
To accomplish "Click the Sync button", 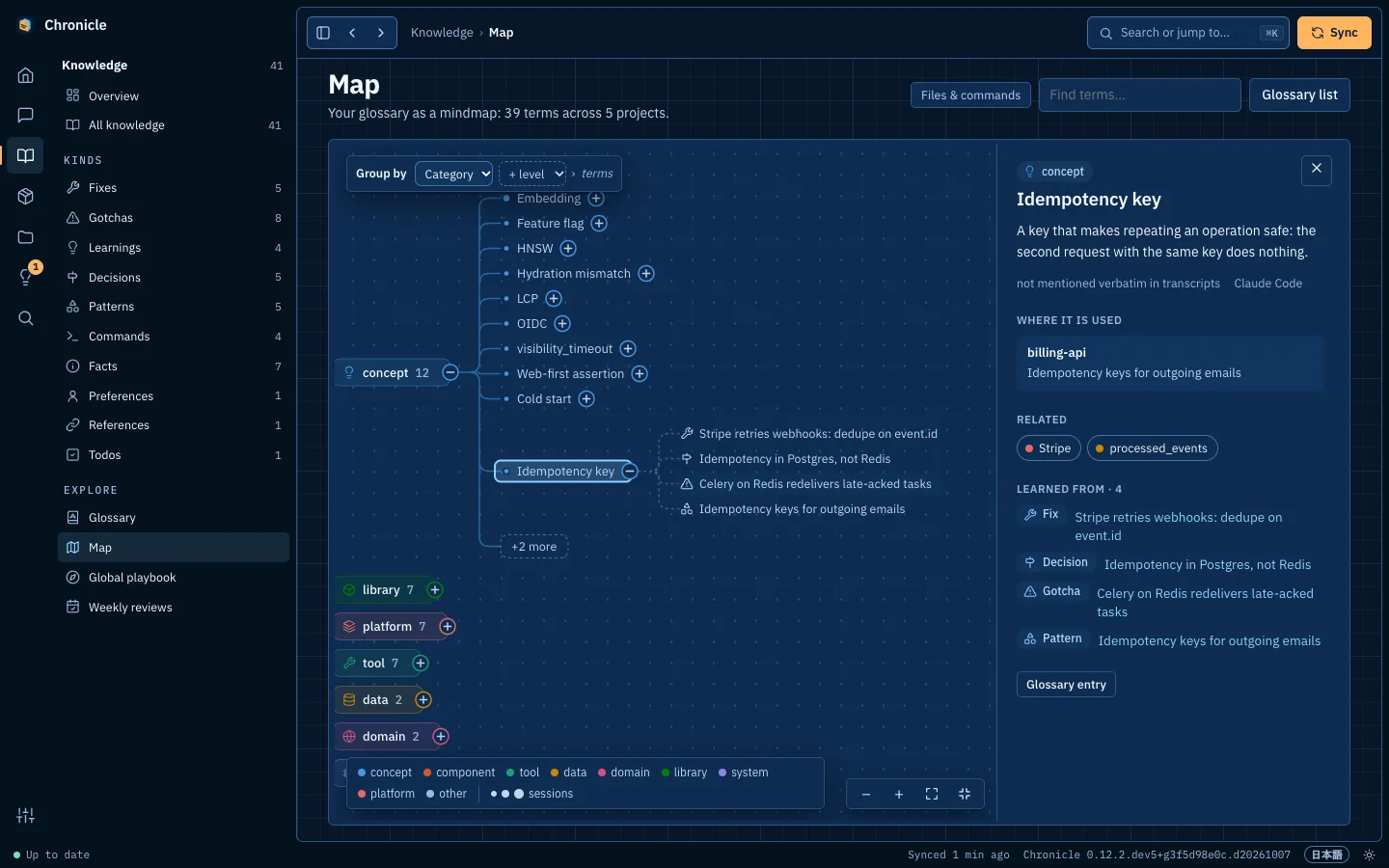I will [1334, 33].
